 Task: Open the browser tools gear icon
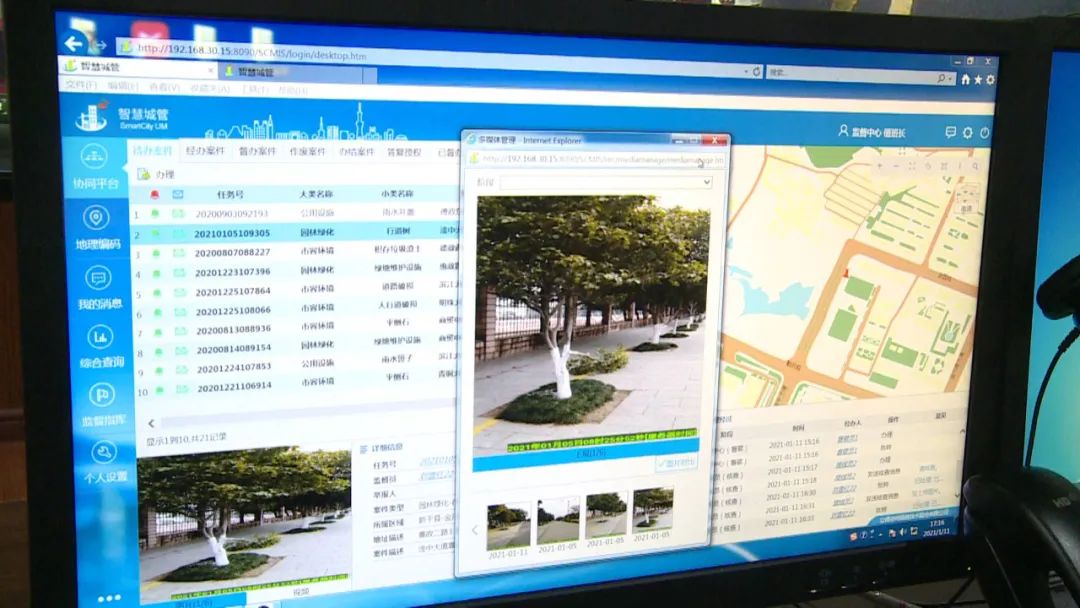pyautogui.click(x=990, y=80)
